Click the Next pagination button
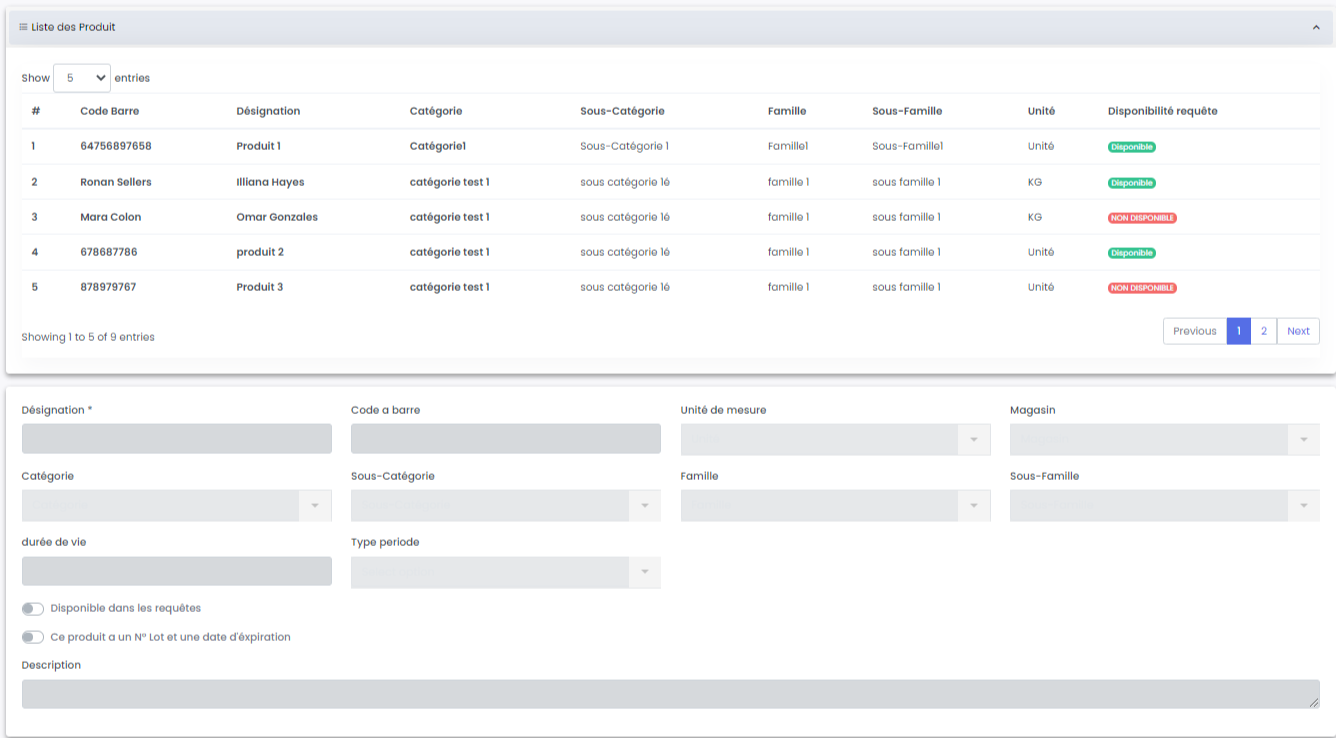Image resolution: width=1336 pixels, height=738 pixels. tap(1298, 331)
